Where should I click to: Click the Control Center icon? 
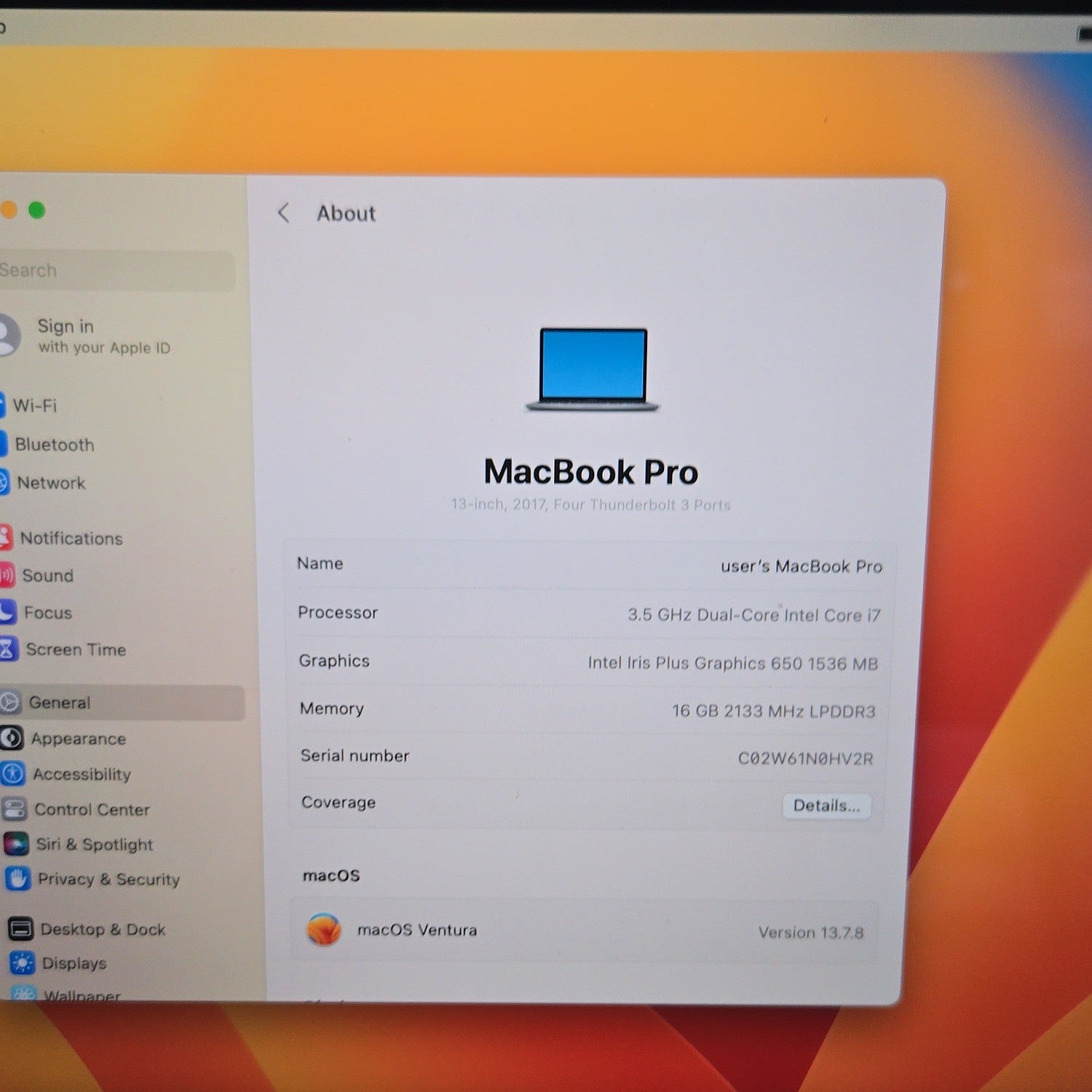[15, 809]
